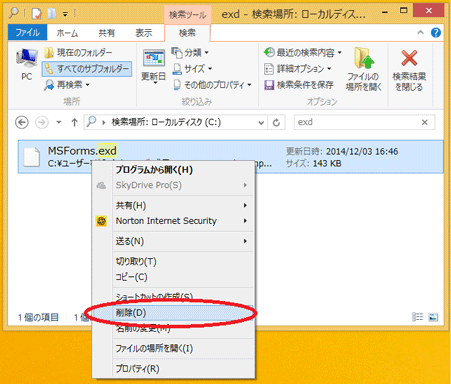451x384 pixels.
Task: Open Recent searches (最近の検索内容) dropdown
Action: point(303,53)
